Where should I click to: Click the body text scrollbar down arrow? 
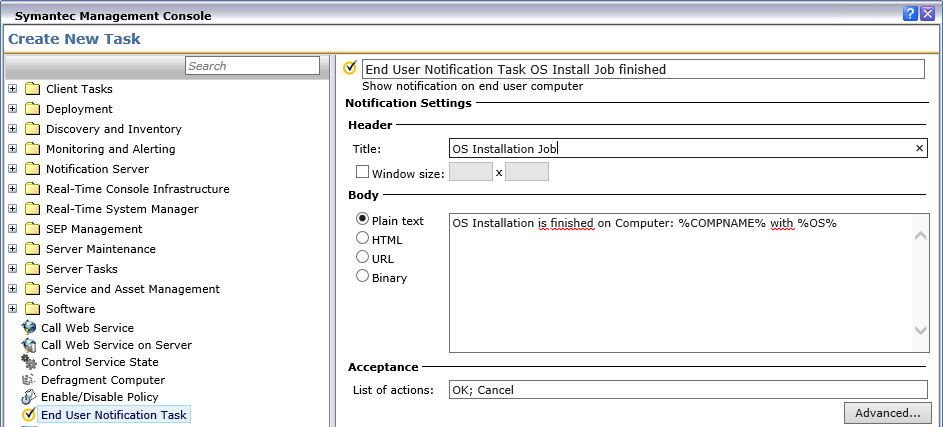tap(921, 331)
